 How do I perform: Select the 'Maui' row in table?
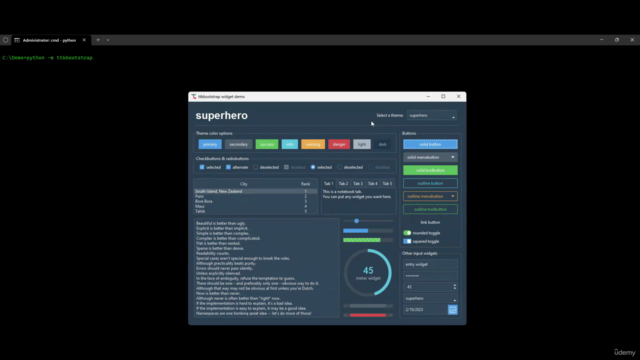tap(256, 206)
